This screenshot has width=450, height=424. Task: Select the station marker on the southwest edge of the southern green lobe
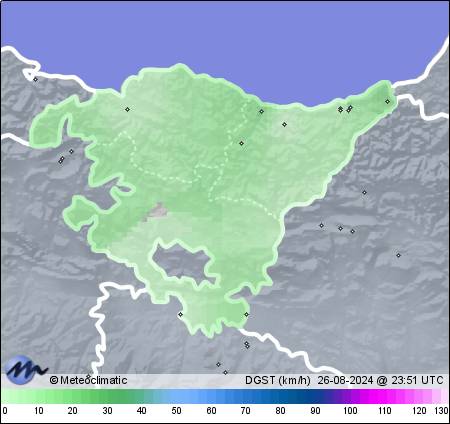pyautogui.click(x=180, y=314)
